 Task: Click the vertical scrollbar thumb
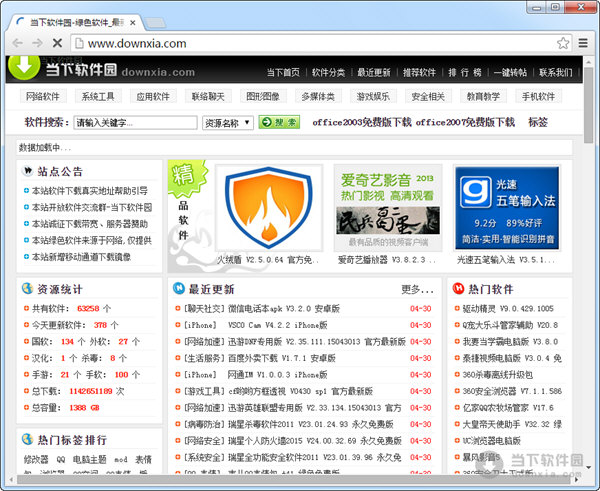(x=589, y=105)
